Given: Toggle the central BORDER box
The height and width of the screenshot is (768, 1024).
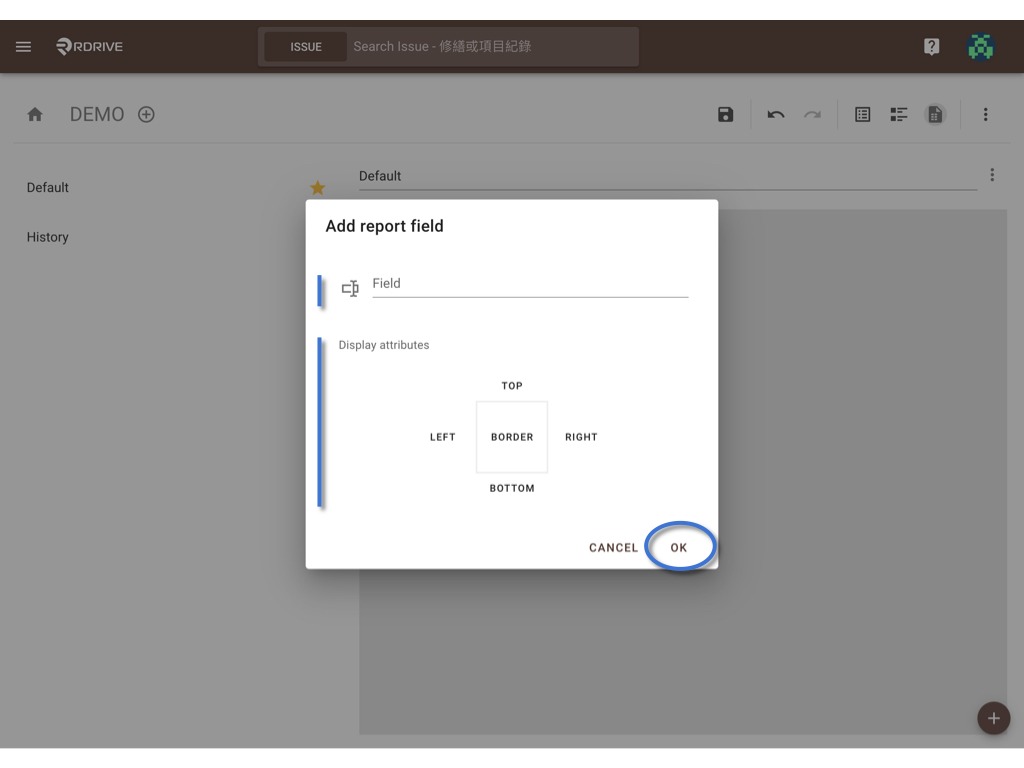Looking at the screenshot, I should tap(512, 437).
